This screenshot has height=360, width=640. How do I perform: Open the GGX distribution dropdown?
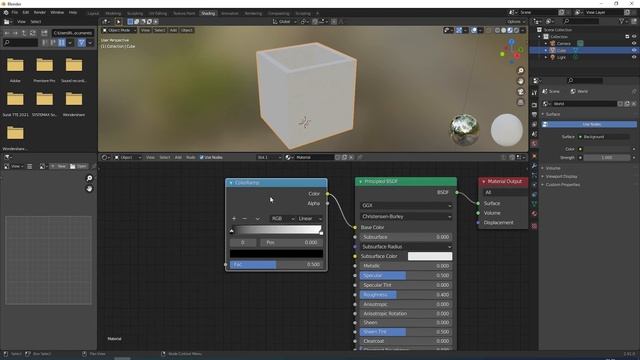406,206
